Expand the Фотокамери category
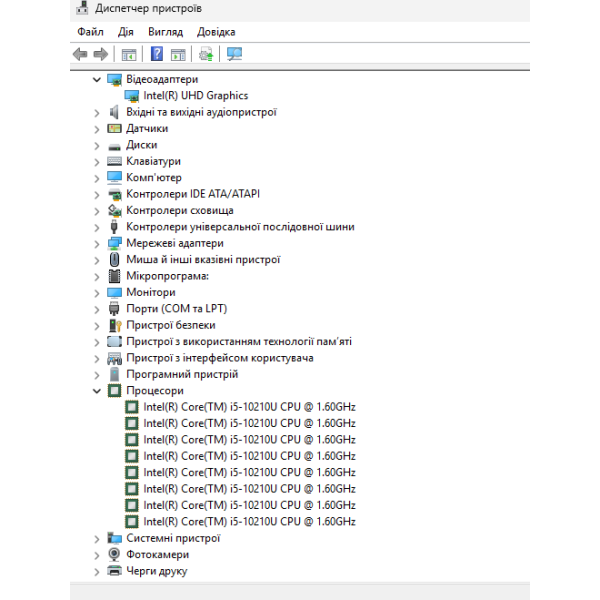This screenshot has height=600, width=600. pyautogui.click(x=96, y=556)
